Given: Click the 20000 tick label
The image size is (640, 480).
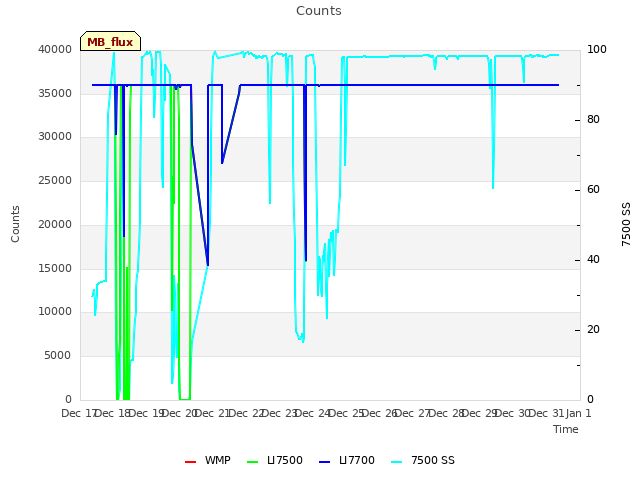Looking at the screenshot, I should tap(55, 224).
